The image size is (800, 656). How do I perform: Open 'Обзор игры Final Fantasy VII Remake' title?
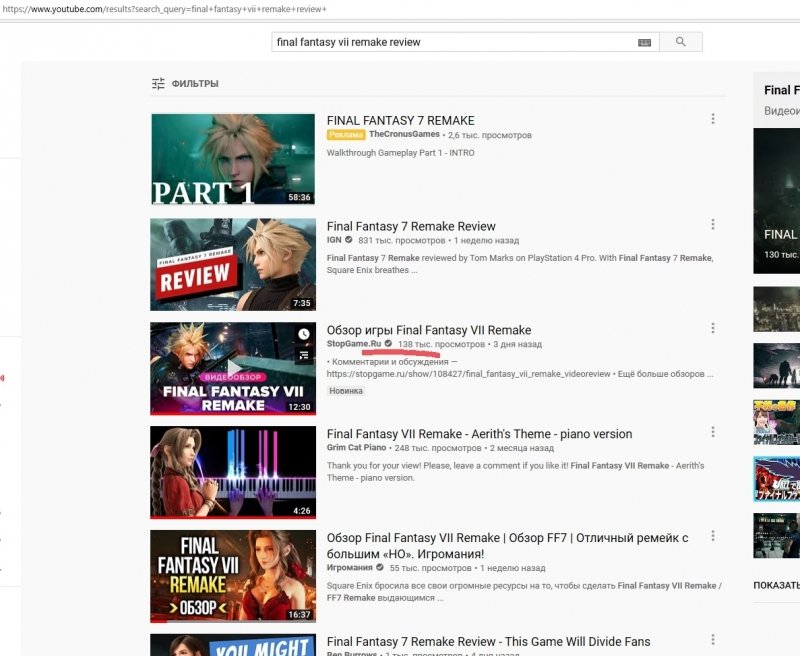tap(429, 330)
